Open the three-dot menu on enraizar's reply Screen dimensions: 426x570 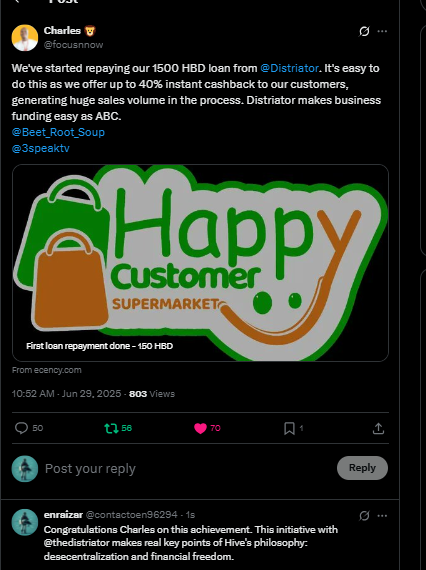coord(382,515)
